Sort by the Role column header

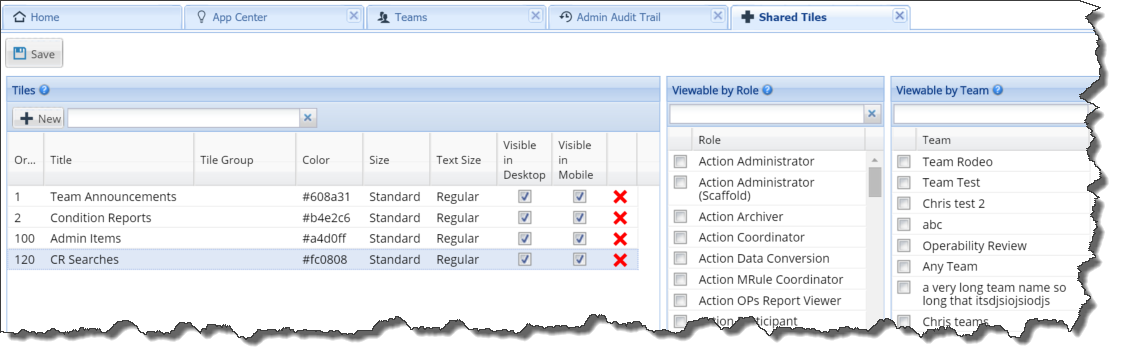coord(778,140)
